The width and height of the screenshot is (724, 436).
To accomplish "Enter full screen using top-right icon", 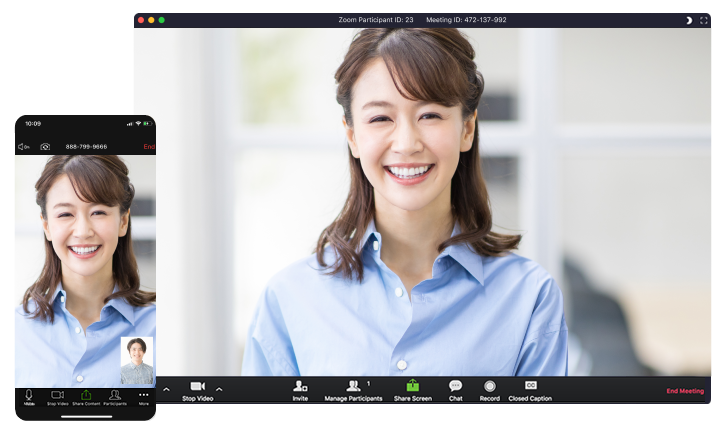I will [703, 20].
